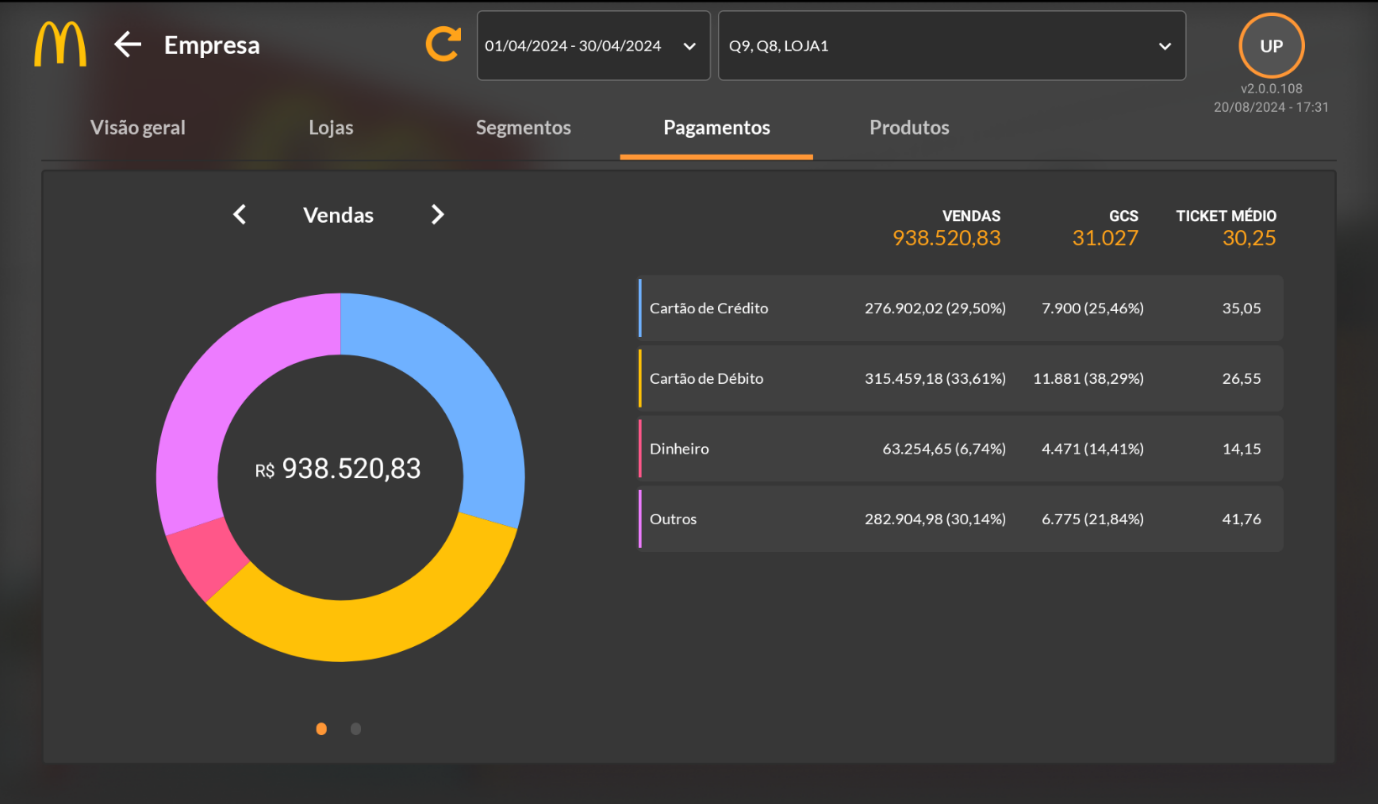Go back using the left arrow icon
Viewport: 1378px width, 804px height.
point(128,44)
